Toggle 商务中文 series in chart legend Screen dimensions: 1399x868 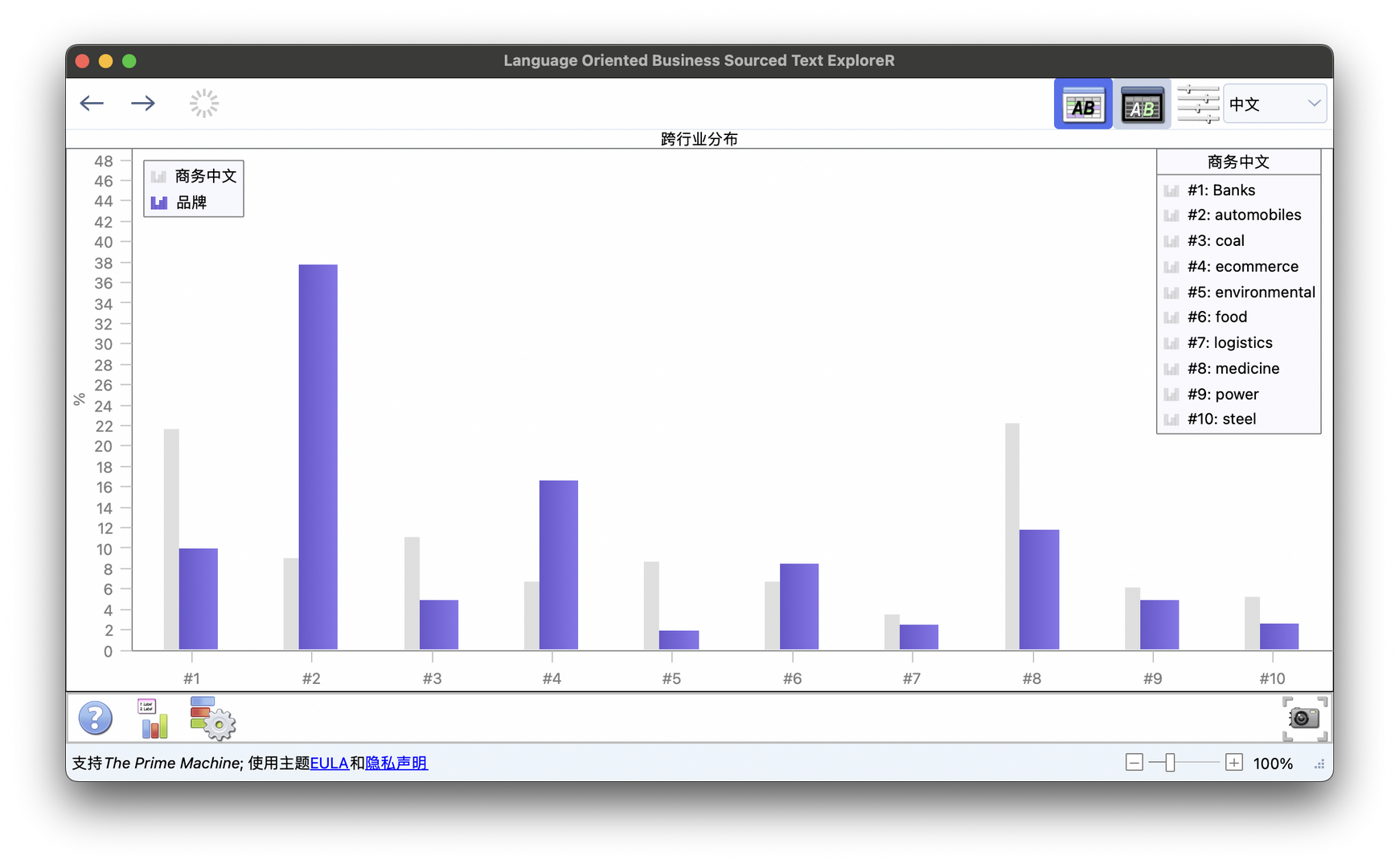coord(194,176)
